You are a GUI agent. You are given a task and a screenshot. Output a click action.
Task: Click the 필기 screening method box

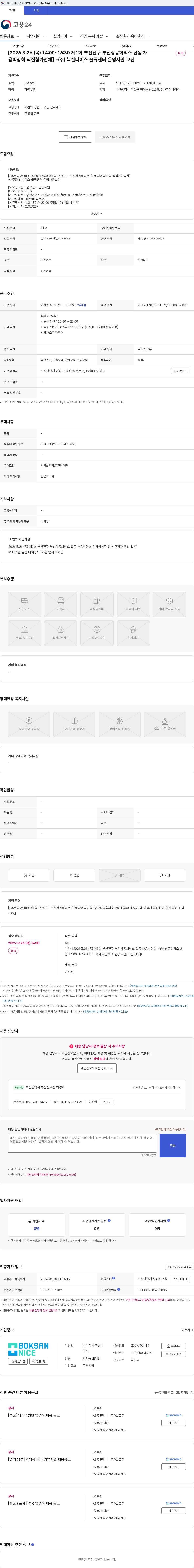120,875
